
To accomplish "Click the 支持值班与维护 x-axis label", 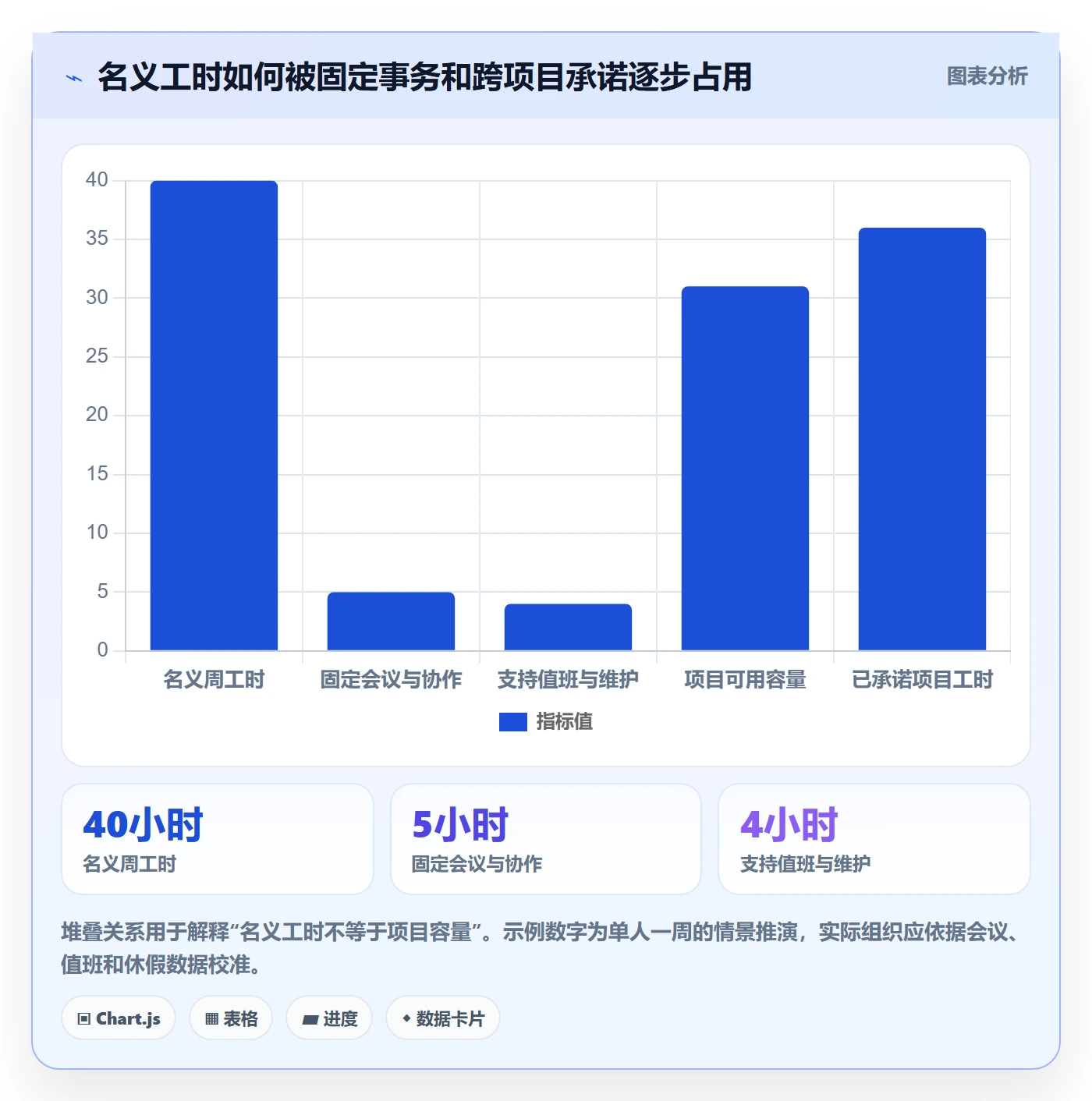I will (x=568, y=680).
